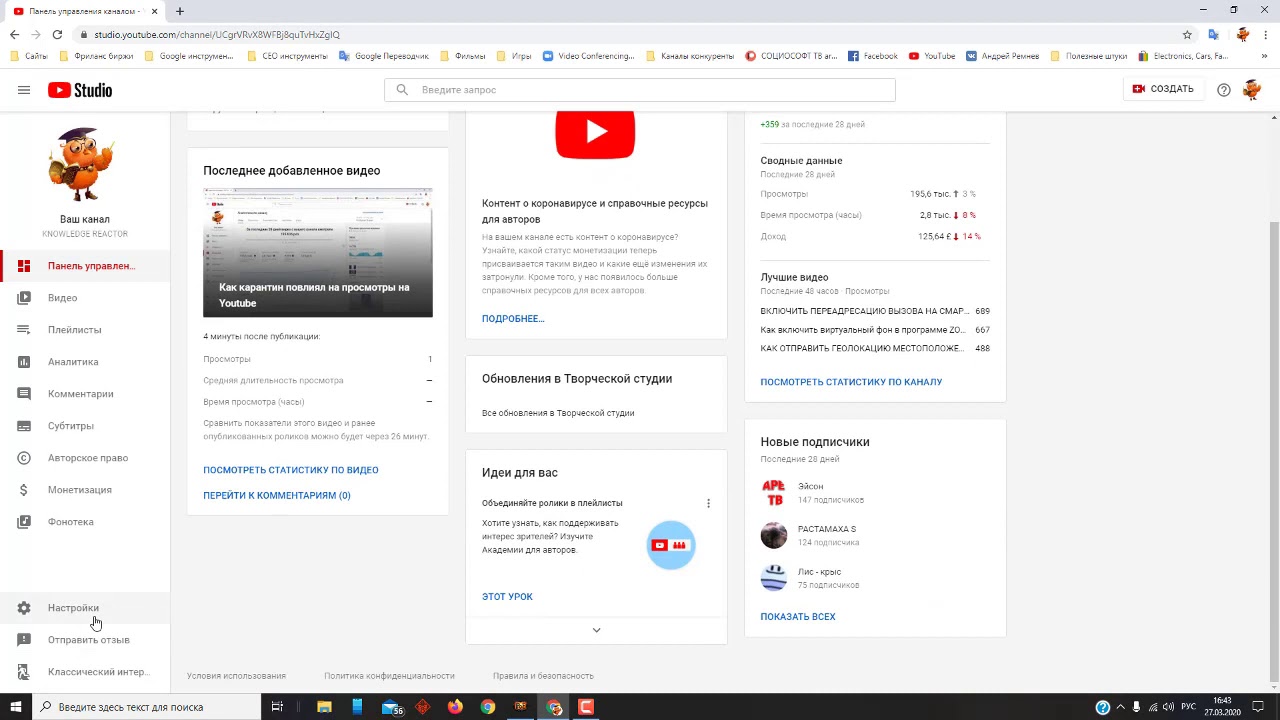Viewport: 1280px width, 720px height.
Task: Open subscriber Лис - крыс avatar
Action: click(x=774, y=578)
